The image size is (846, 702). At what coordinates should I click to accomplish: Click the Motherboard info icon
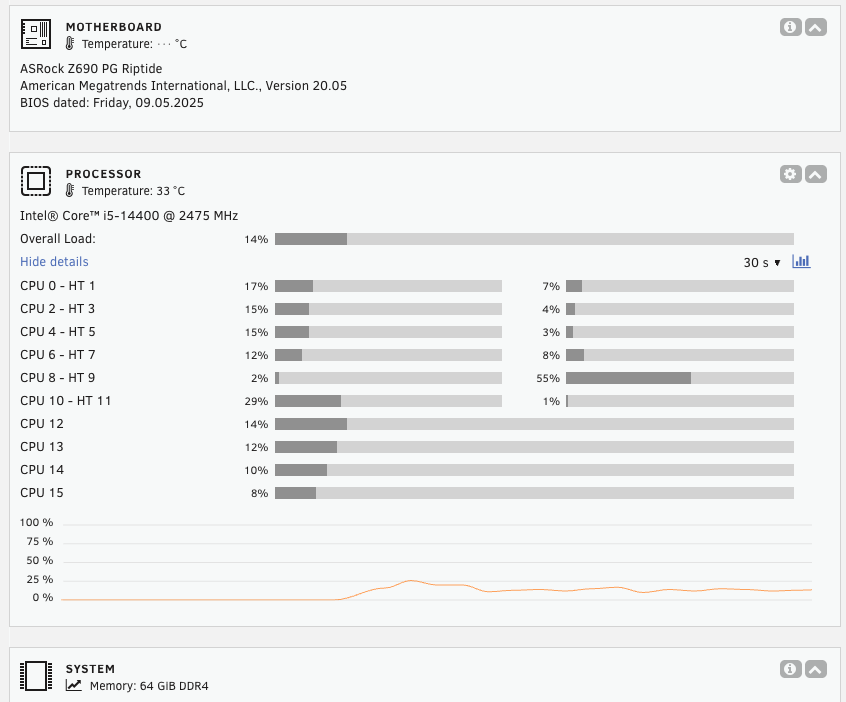click(x=790, y=27)
